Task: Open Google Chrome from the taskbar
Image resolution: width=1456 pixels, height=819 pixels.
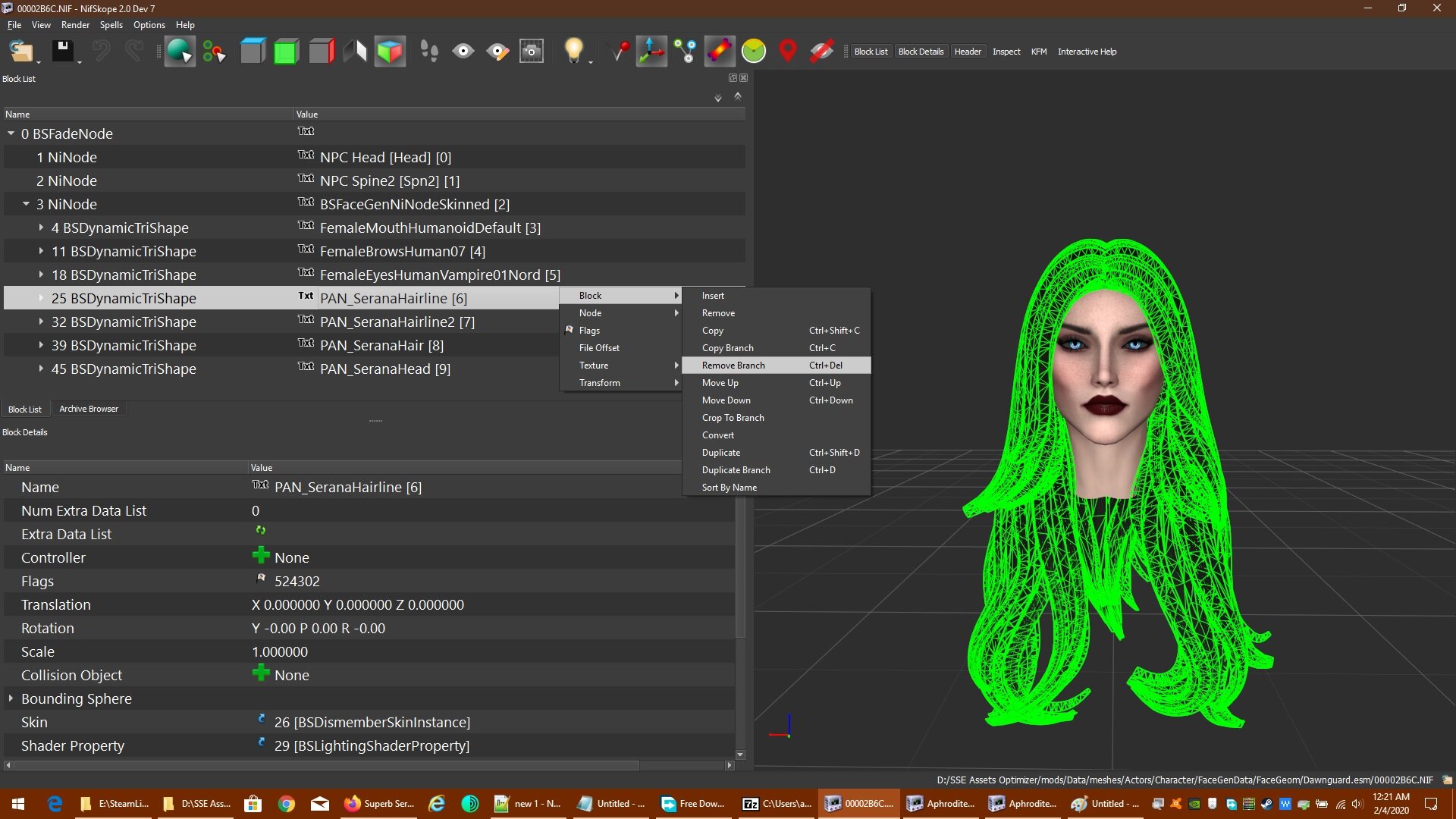Action: click(x=287, y=804)
